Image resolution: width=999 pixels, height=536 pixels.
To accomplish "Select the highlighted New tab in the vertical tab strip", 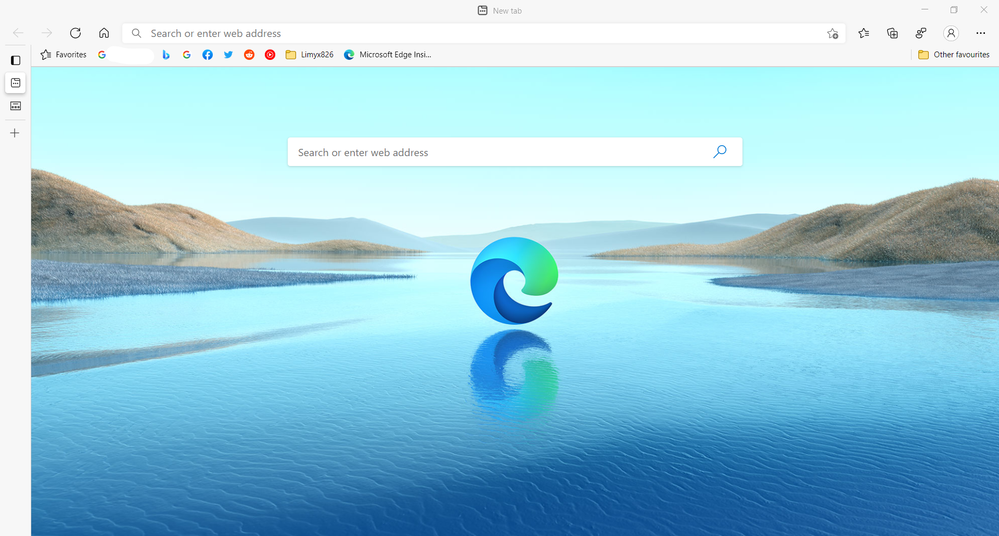I will point(15,83).
